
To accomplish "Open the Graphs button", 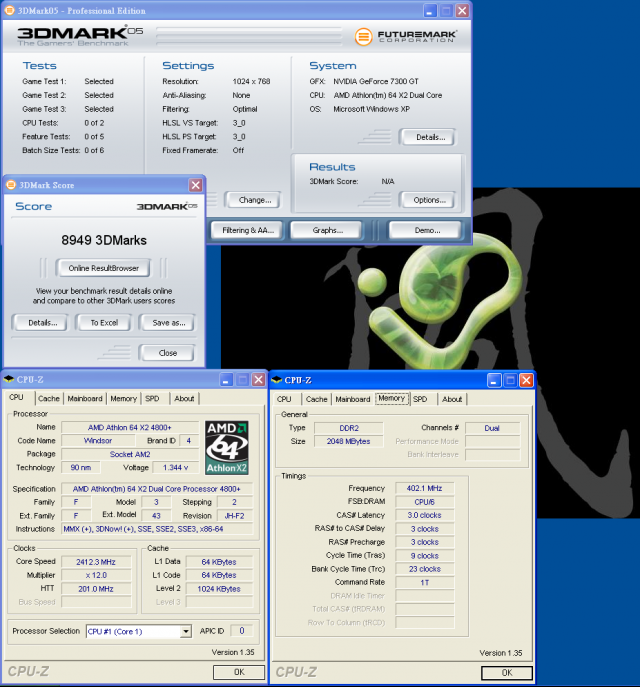I will coord(327,230).
